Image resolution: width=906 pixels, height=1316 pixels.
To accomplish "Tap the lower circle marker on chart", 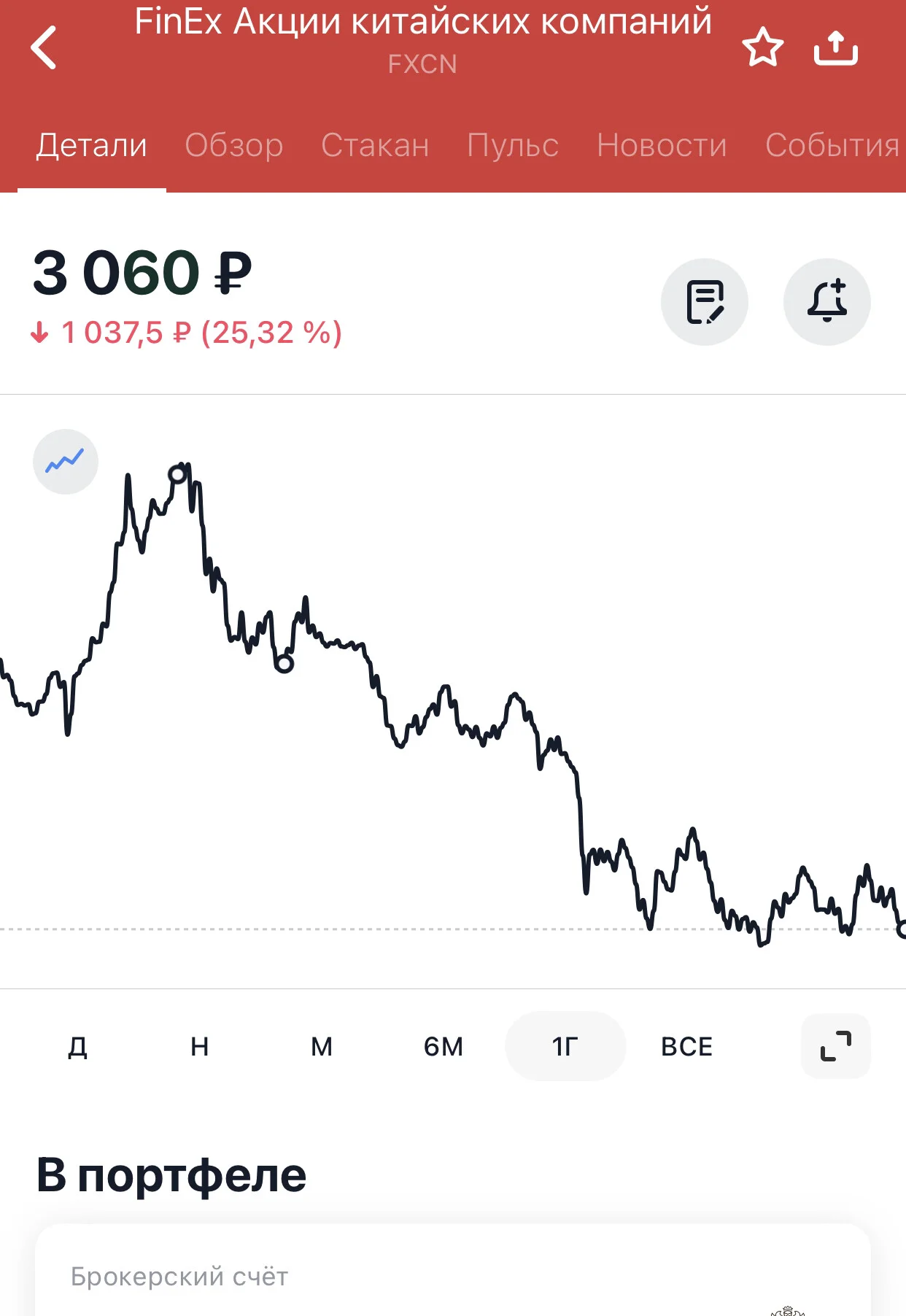I will (284, 664).
